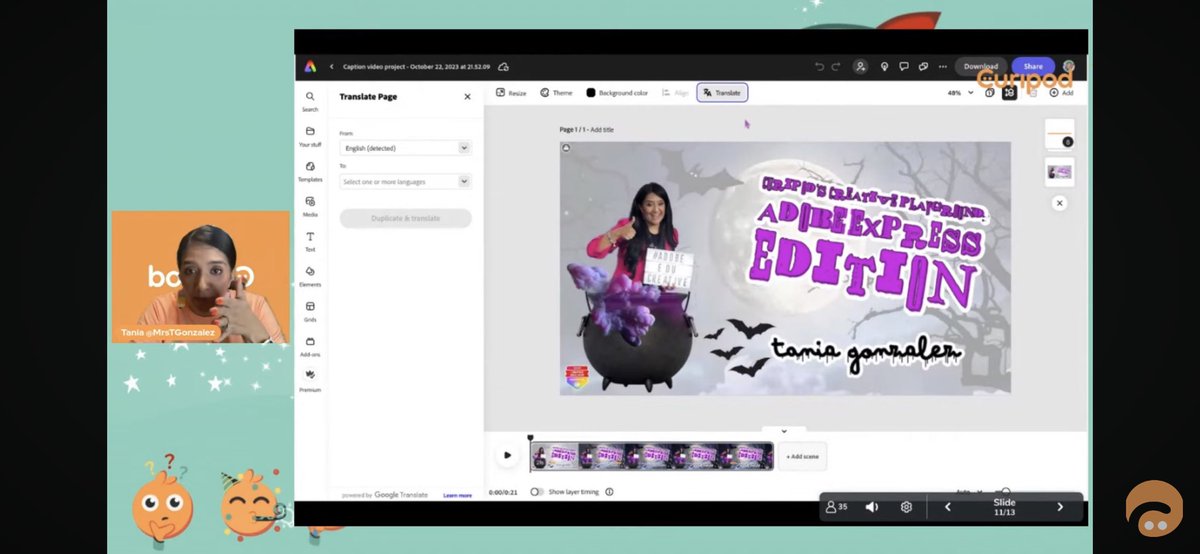Select the second page thumbnail on right

[x=1059, y=171]
